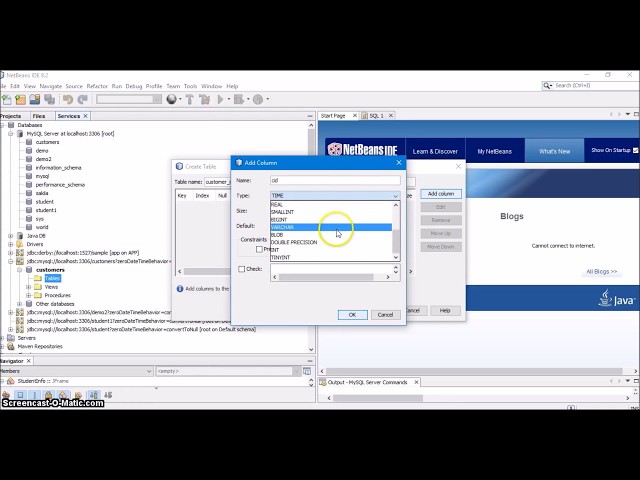
Task: Expand the Other databases node
Action: (x=20, y=304)
